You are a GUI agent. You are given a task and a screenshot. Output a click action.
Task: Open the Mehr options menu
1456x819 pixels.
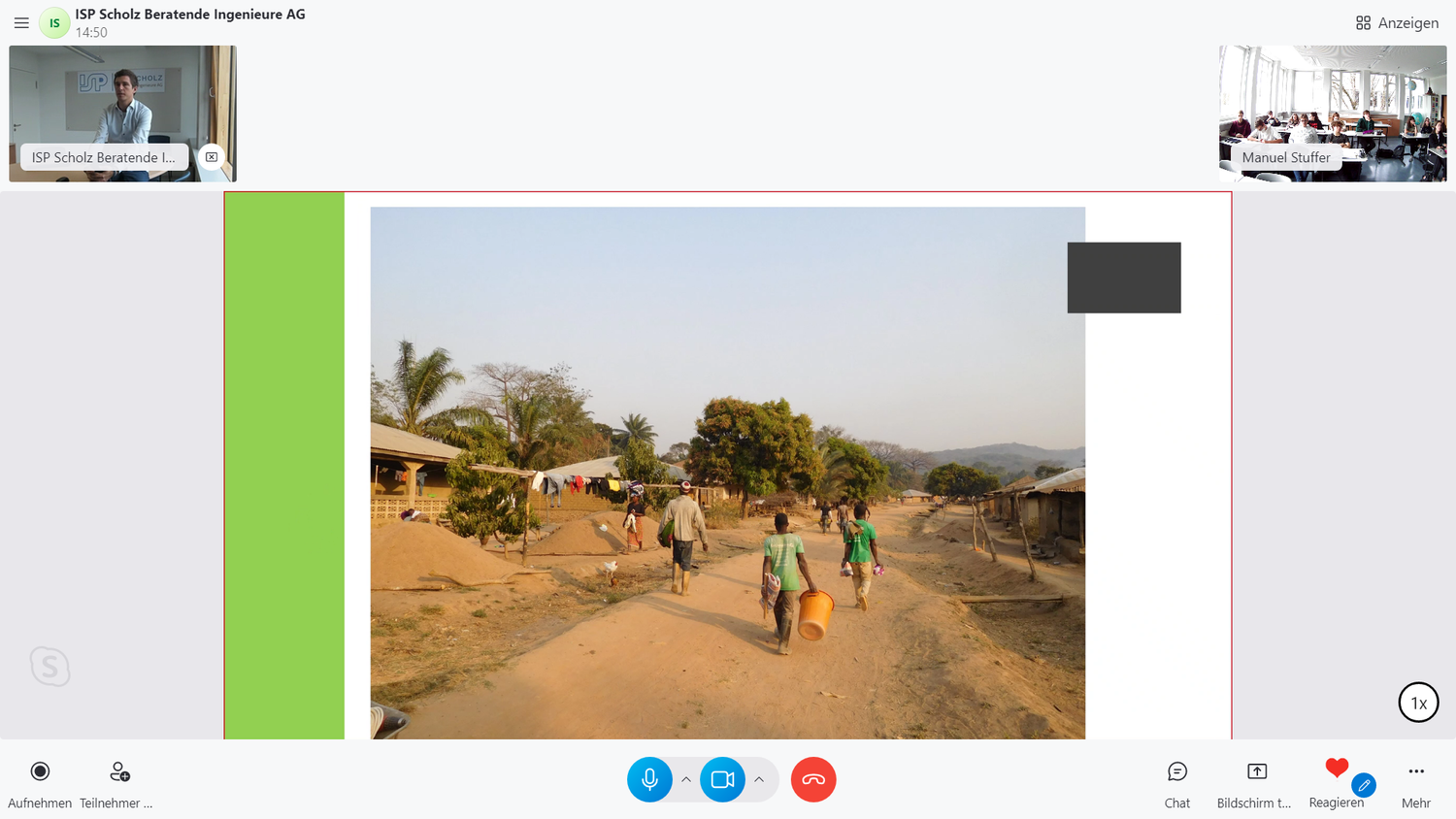tap(1416, 783)
